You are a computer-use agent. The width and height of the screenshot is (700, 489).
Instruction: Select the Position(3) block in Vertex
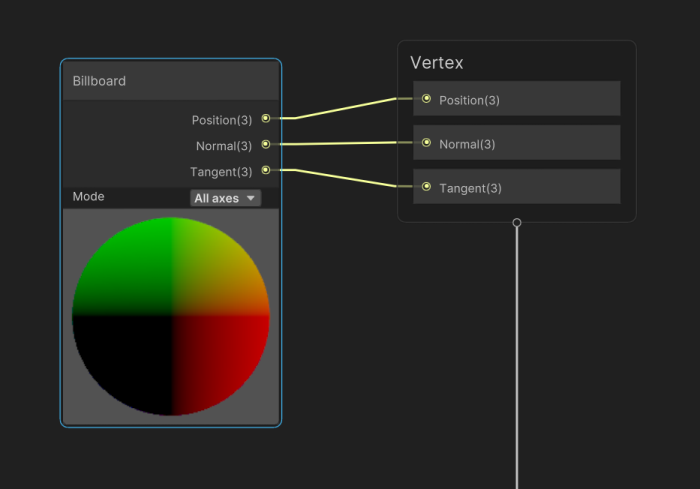click(x=517, y=99)
